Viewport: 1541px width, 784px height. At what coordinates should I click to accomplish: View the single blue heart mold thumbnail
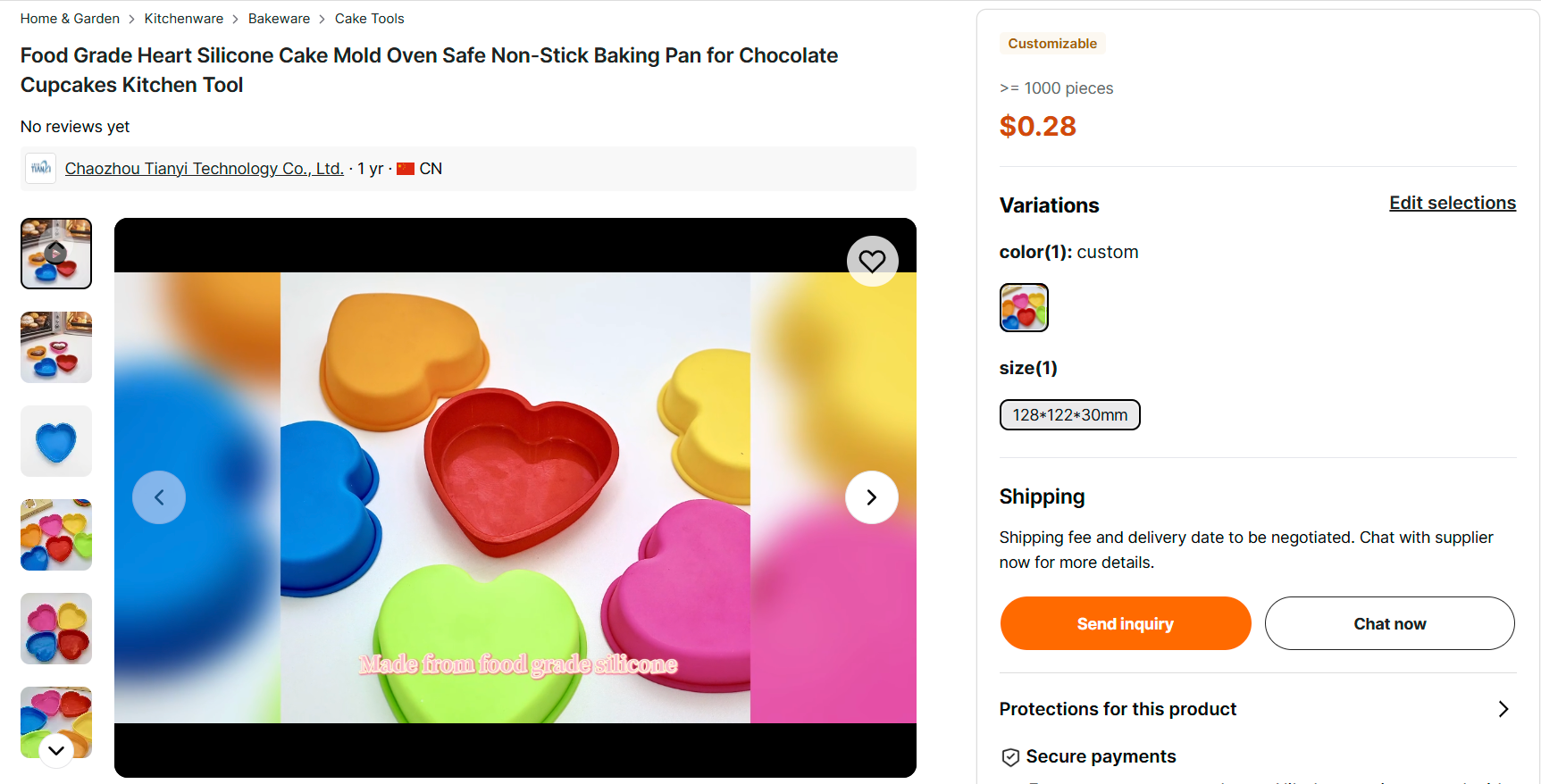pos(56,441)
